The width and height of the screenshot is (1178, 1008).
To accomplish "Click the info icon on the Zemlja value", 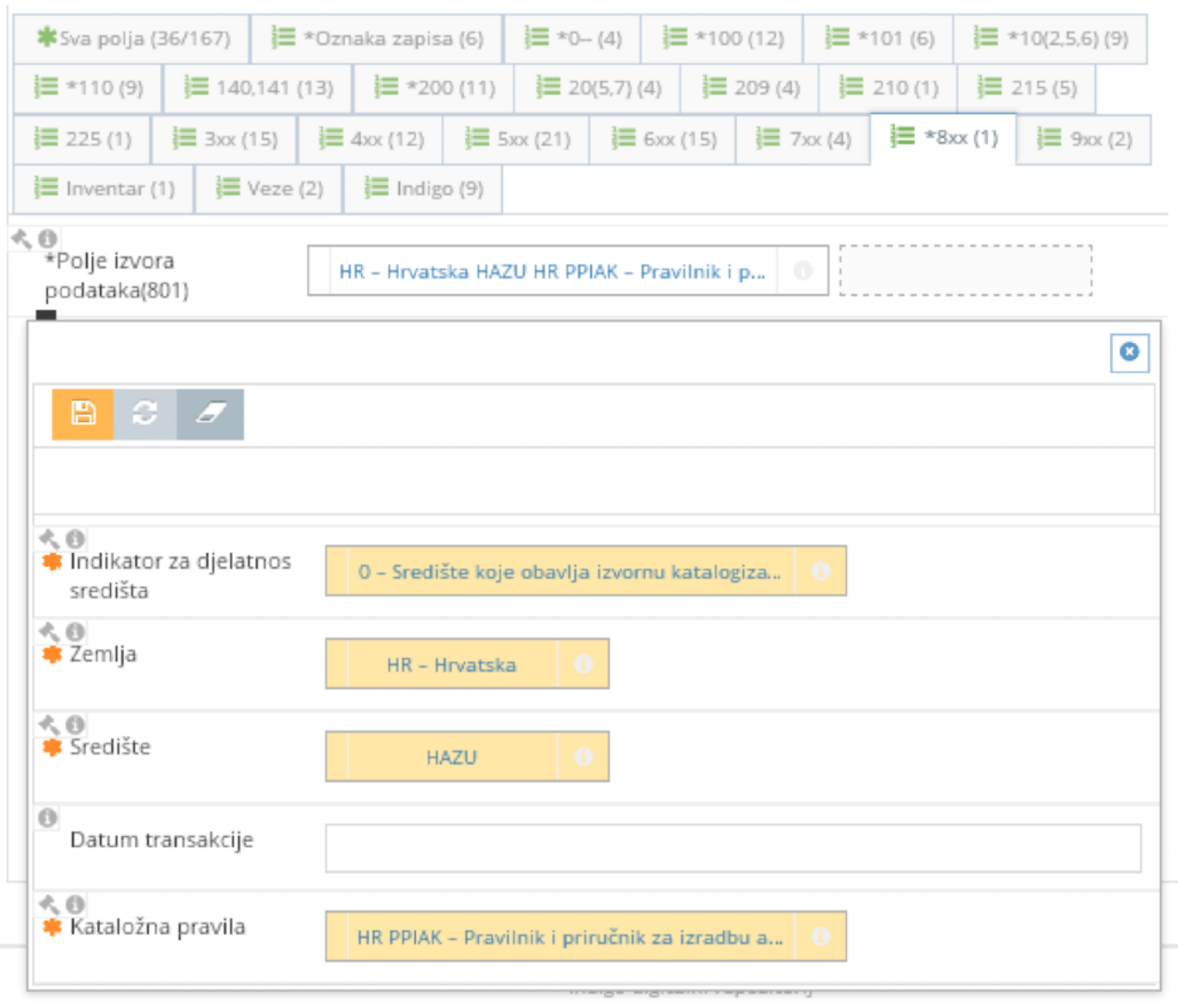I will (x=586, y=664).
